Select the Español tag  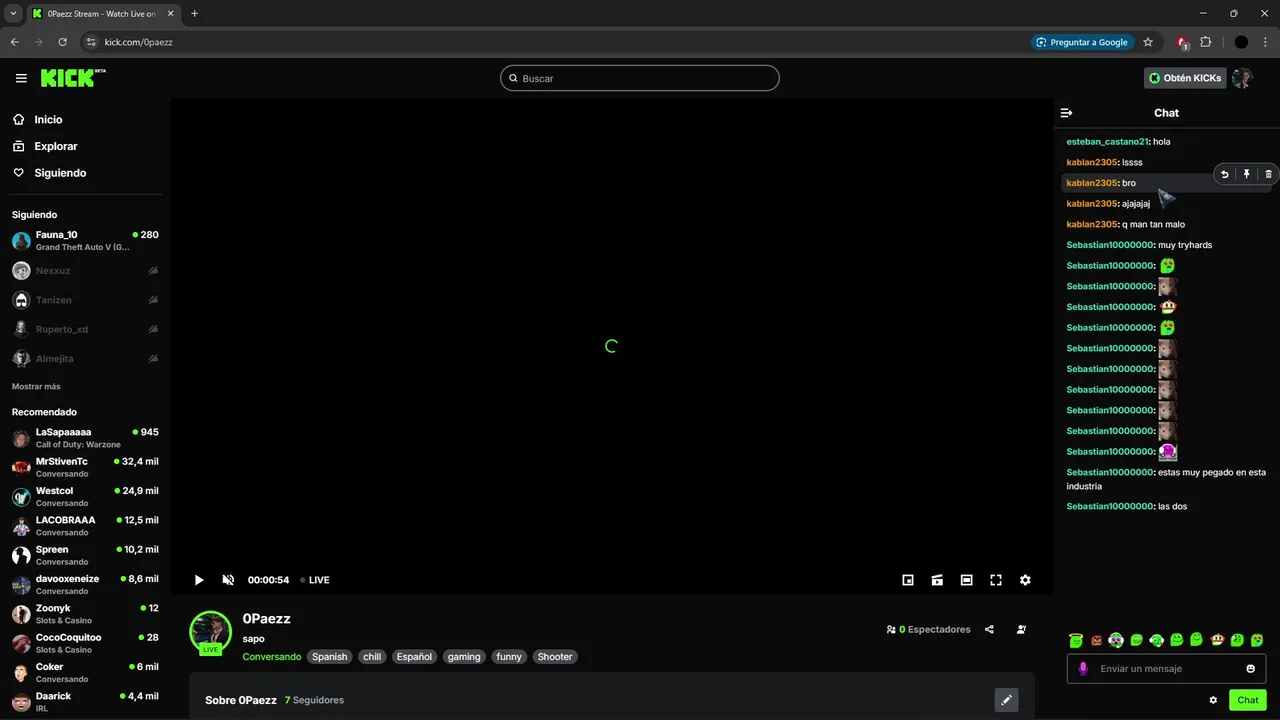coord(414,657)
